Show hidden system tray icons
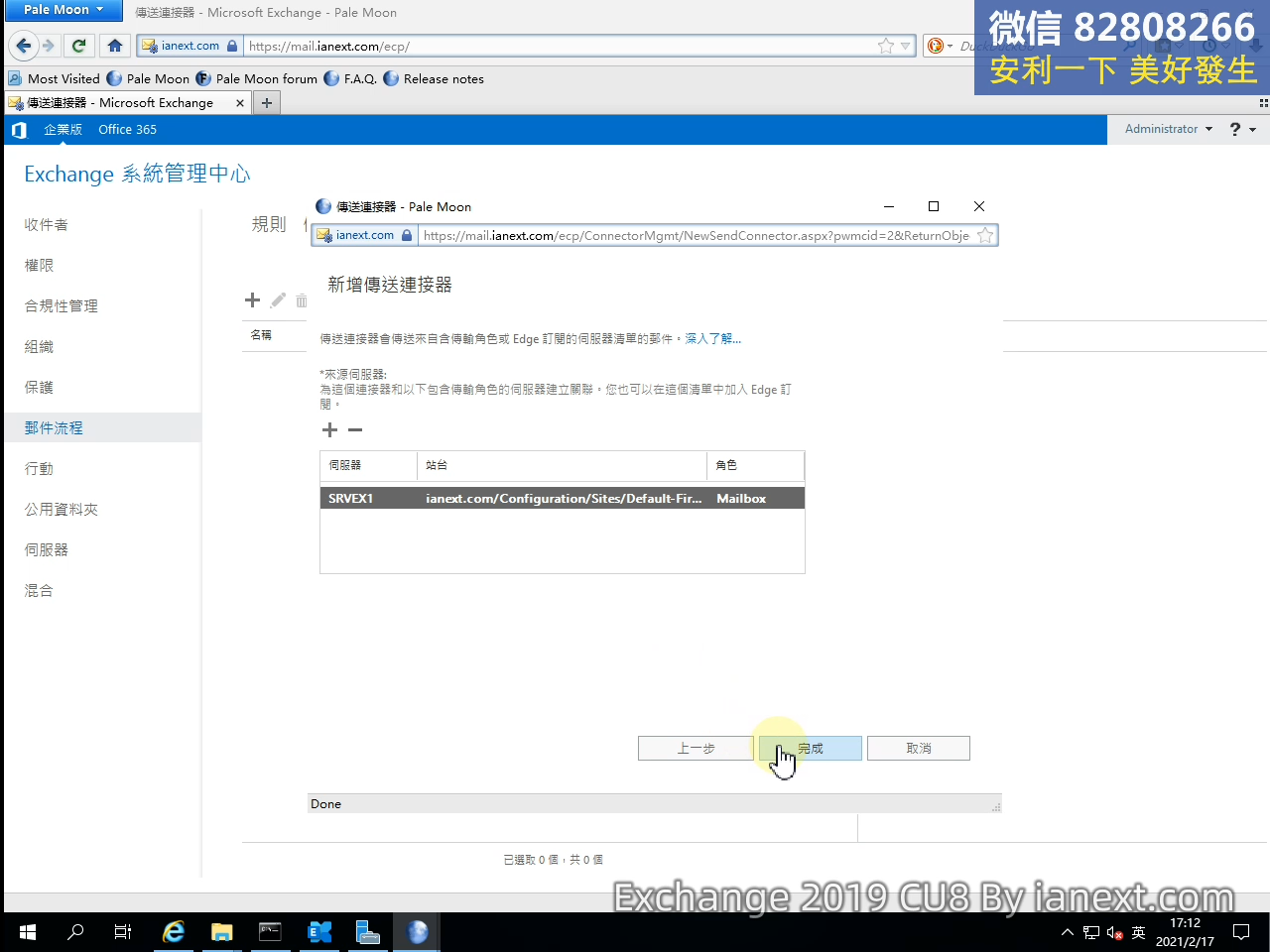This screenshot has height=952, width=1270. 1068,932
